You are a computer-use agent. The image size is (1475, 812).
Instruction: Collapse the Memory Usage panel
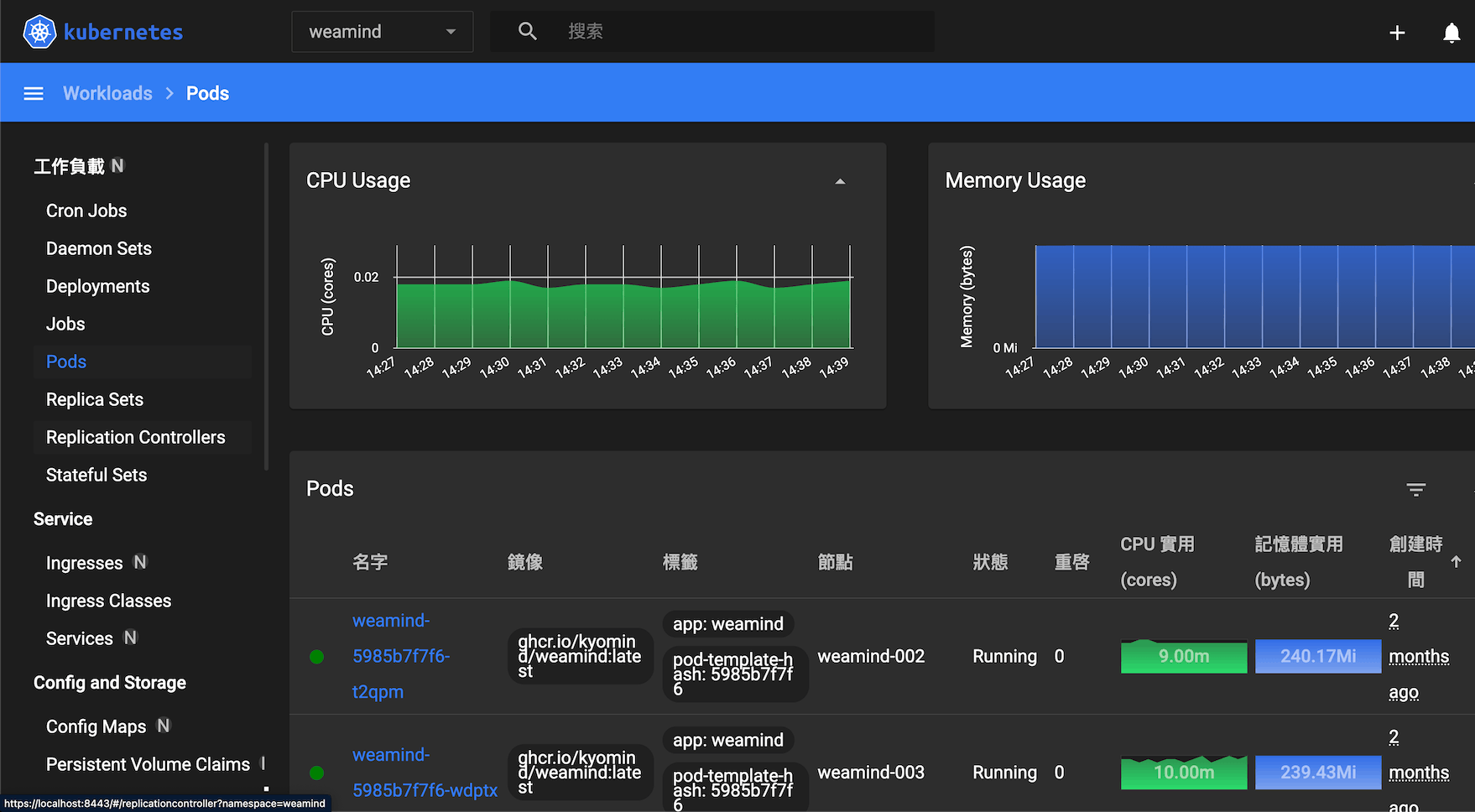tap(1472, 180)
